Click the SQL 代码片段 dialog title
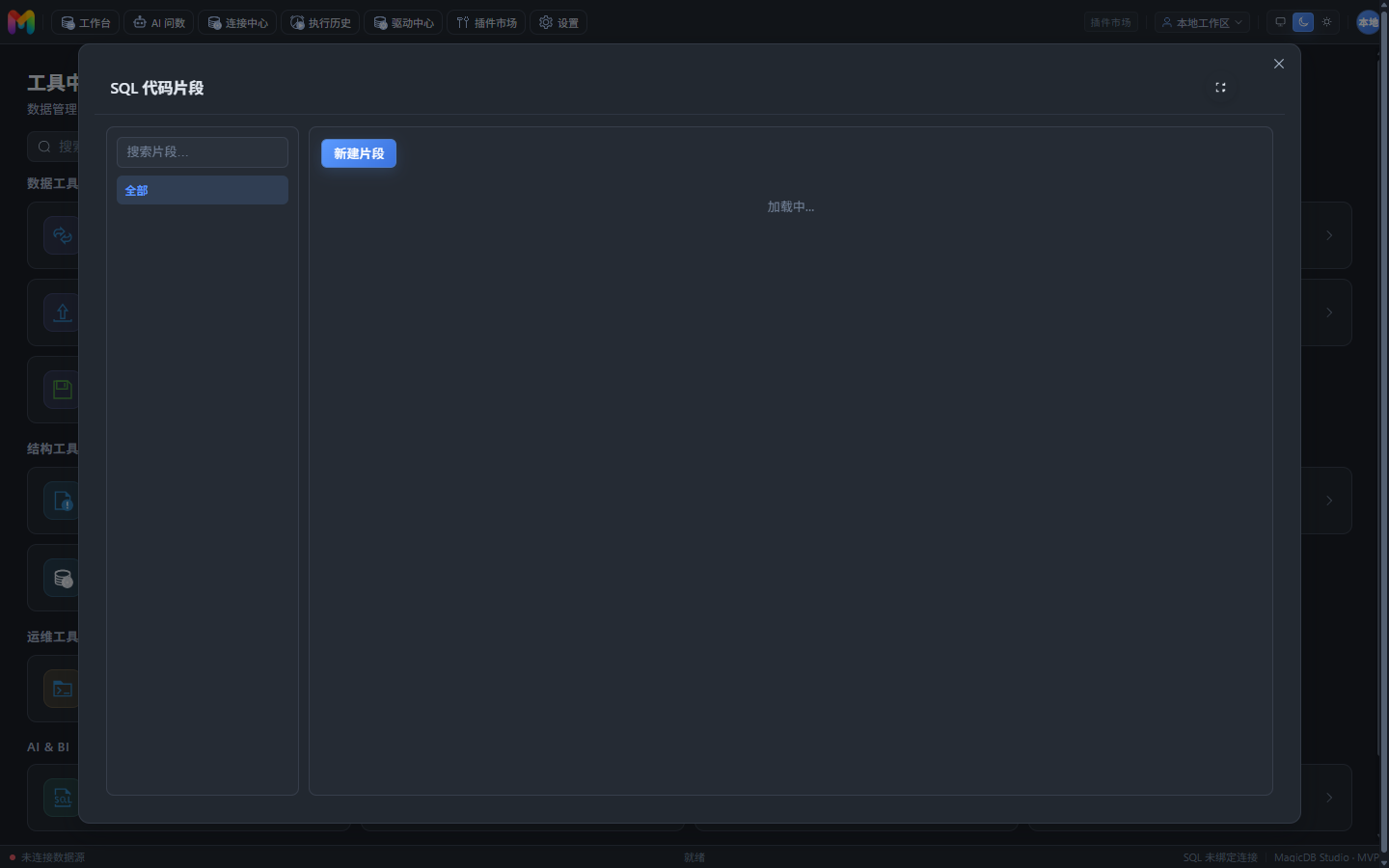 (157, 88)
